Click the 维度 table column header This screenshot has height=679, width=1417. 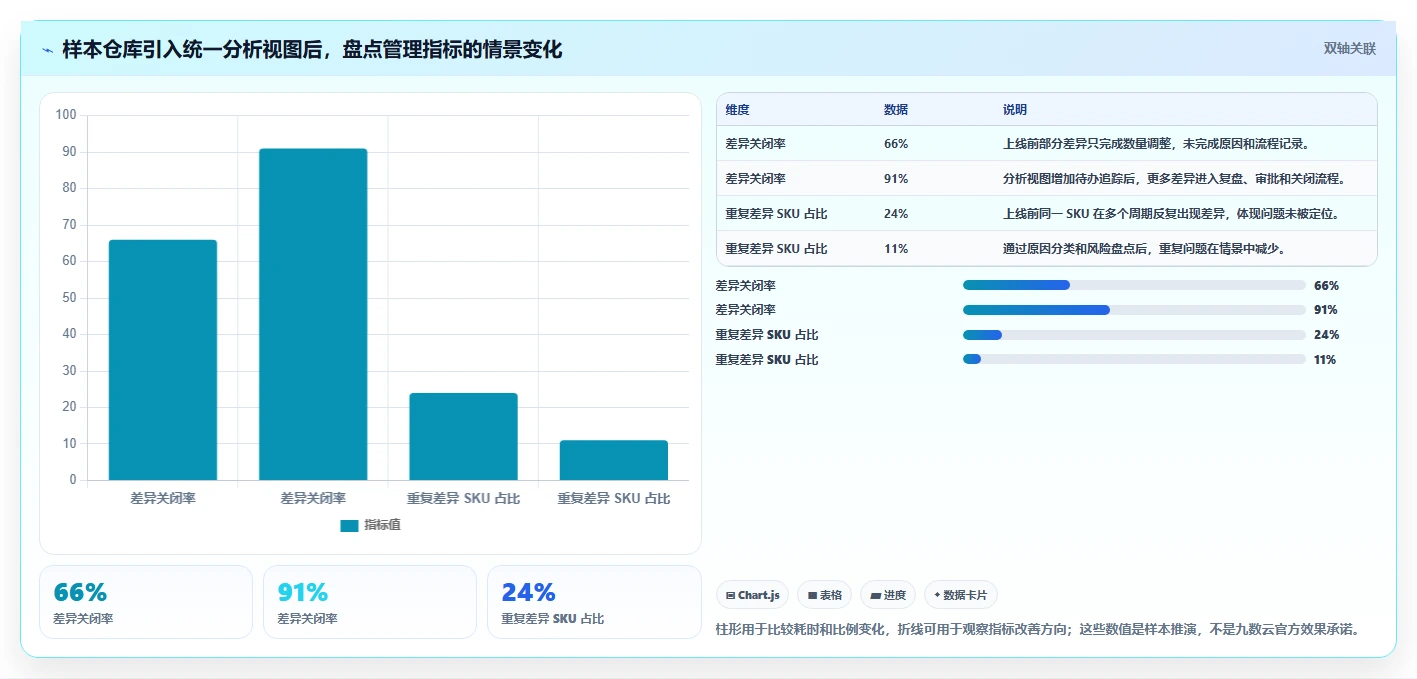pos(738,110)
